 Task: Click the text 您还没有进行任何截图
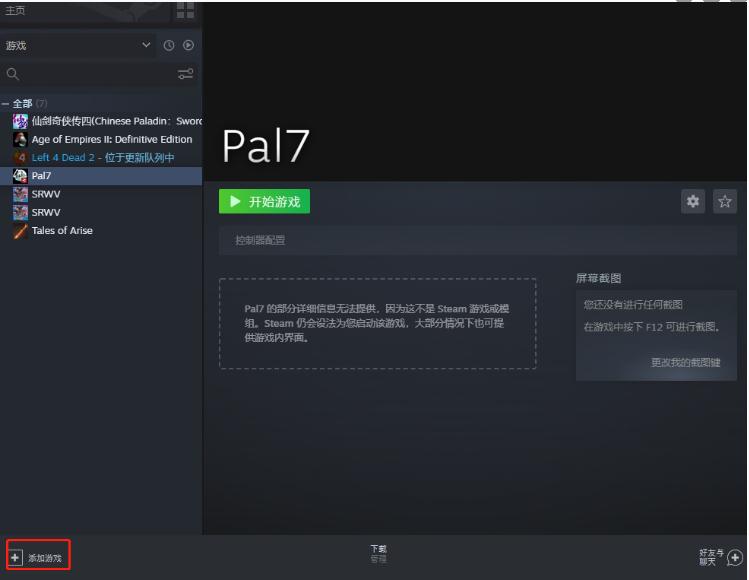click(x=633, y=304)
